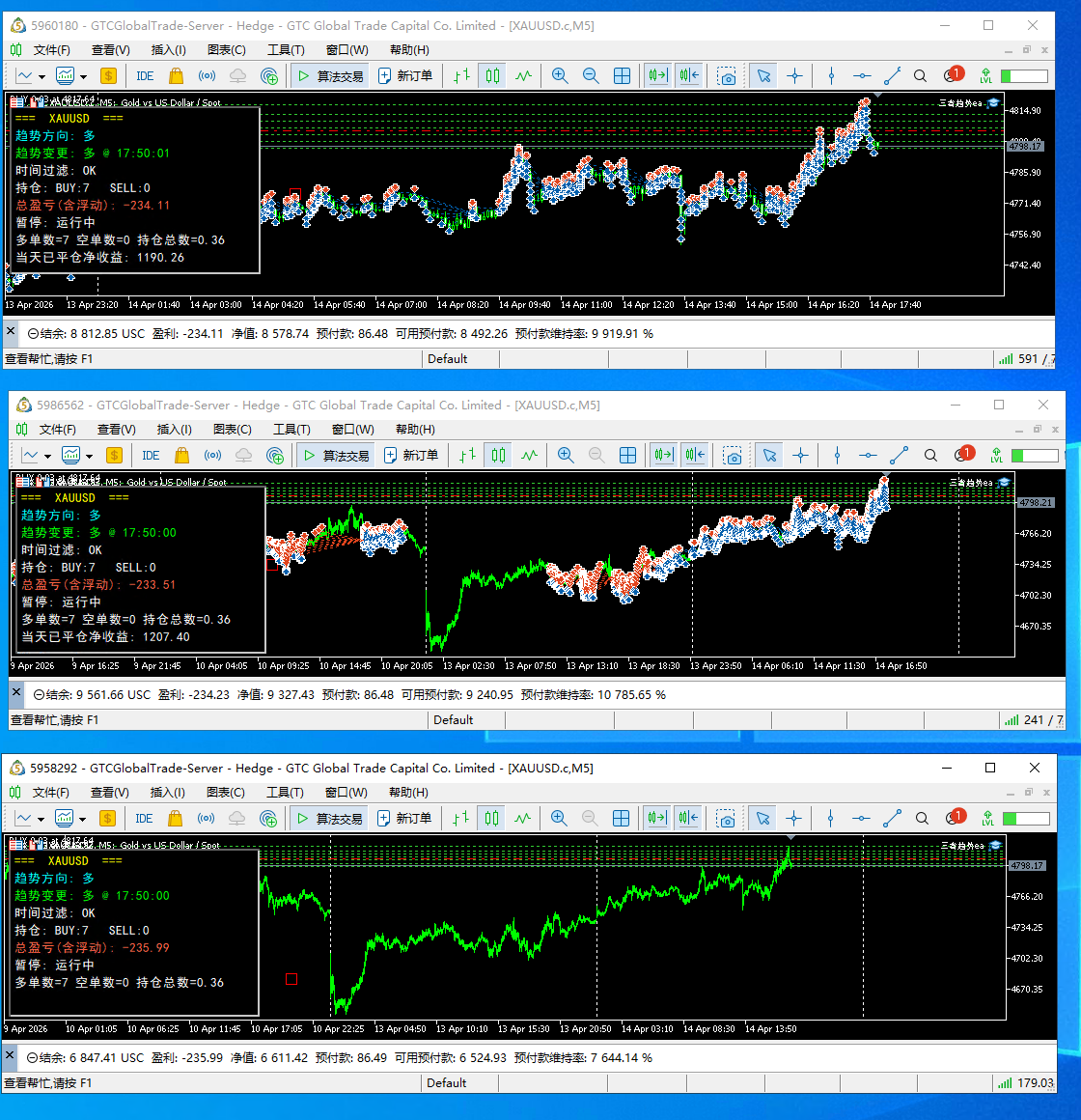
Task: Take screenshot in middle 5986562 window
Action: click(x=733, y=455)
